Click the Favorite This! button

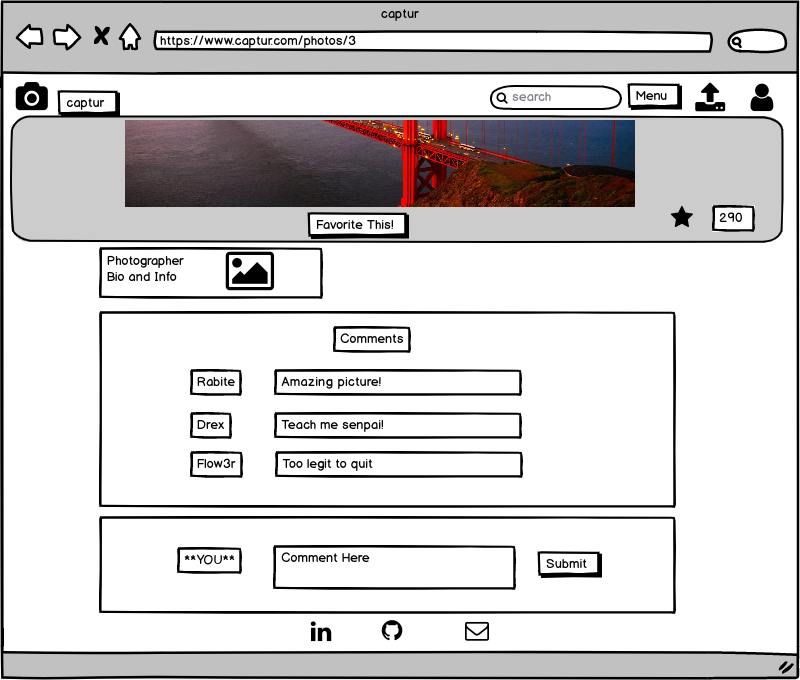coord(357,225)
